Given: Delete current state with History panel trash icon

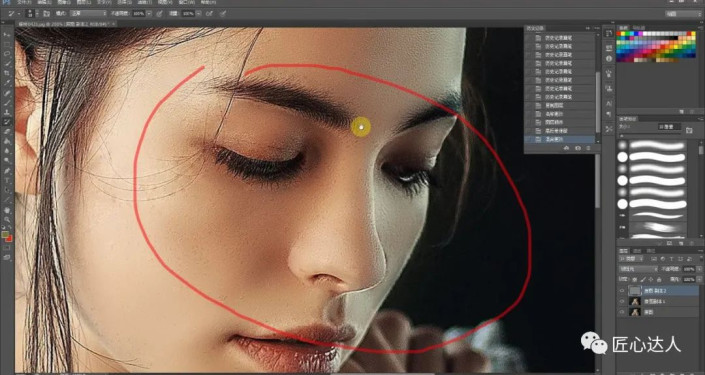Looking at the screenshot, I should (x=589, y=148).
